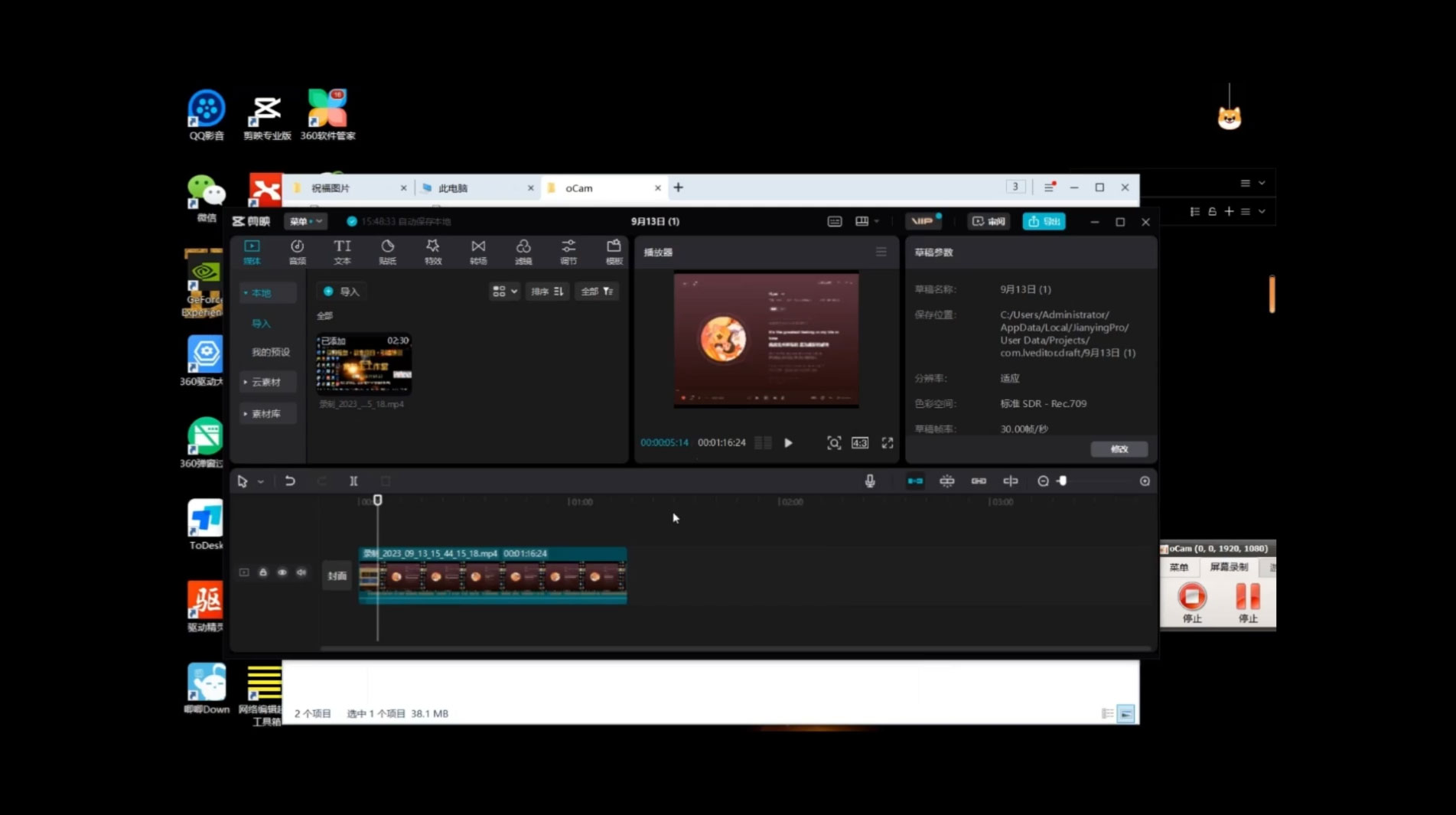Expand the 云素材 tree section
The image size is (1456, 815).
coord(265,382)
